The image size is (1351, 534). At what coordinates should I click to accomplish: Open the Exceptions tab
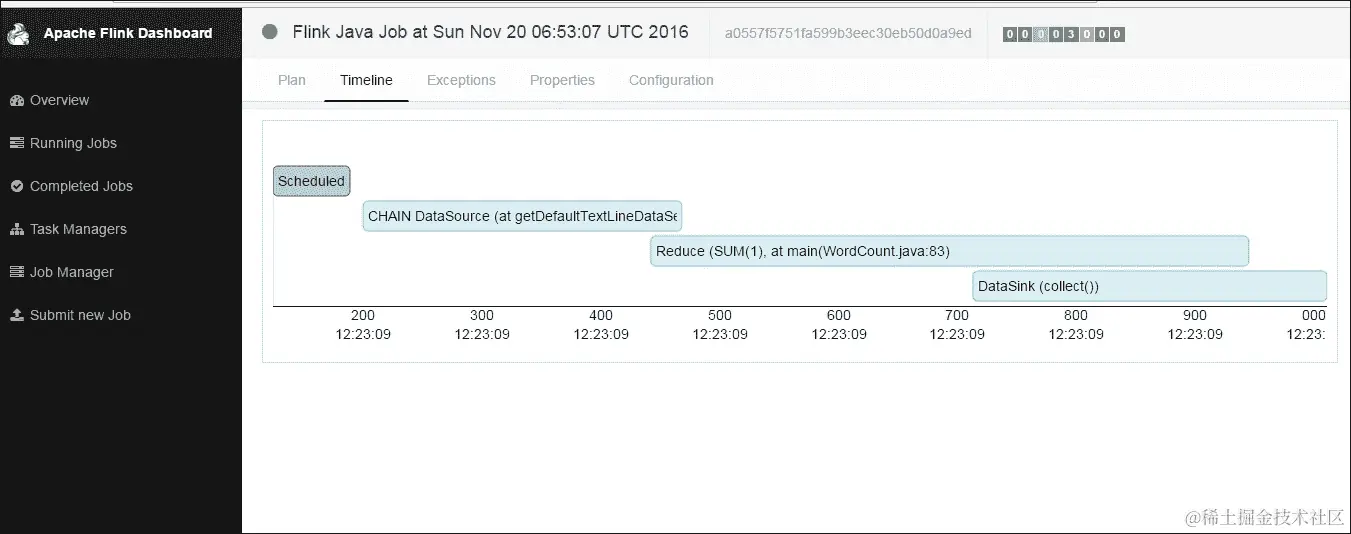click(x=461, y=80)
